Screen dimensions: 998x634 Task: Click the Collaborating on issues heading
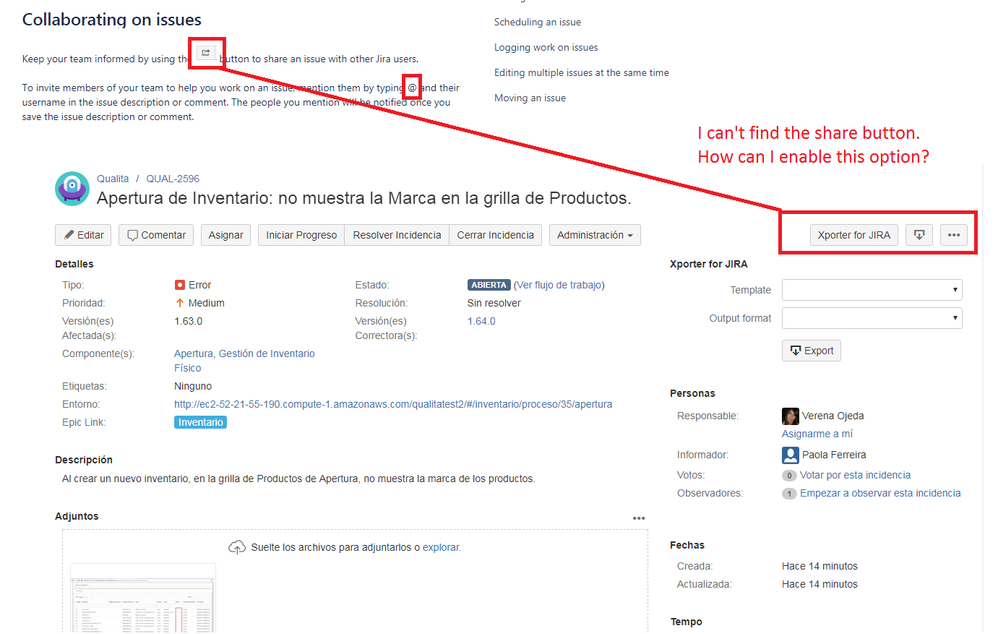coord(111,20)
